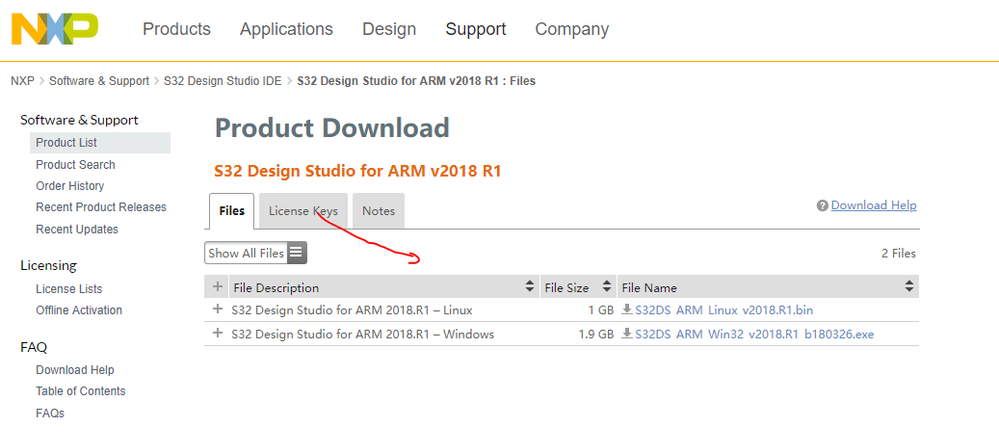The image size is (999, 434).
Task: Click the 'S32 Design Studio for ARM 2018.R1 – Windows' description
Action: (x=363, y=334)
